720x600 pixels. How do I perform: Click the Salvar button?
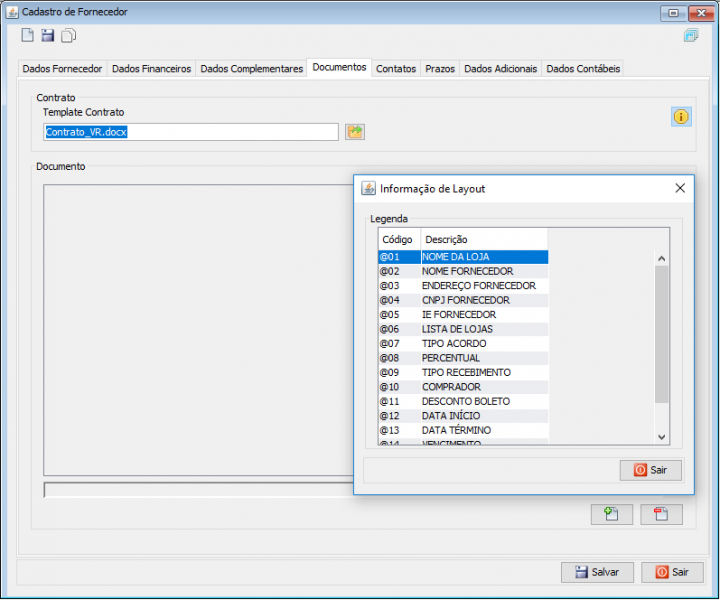point(597,572)
